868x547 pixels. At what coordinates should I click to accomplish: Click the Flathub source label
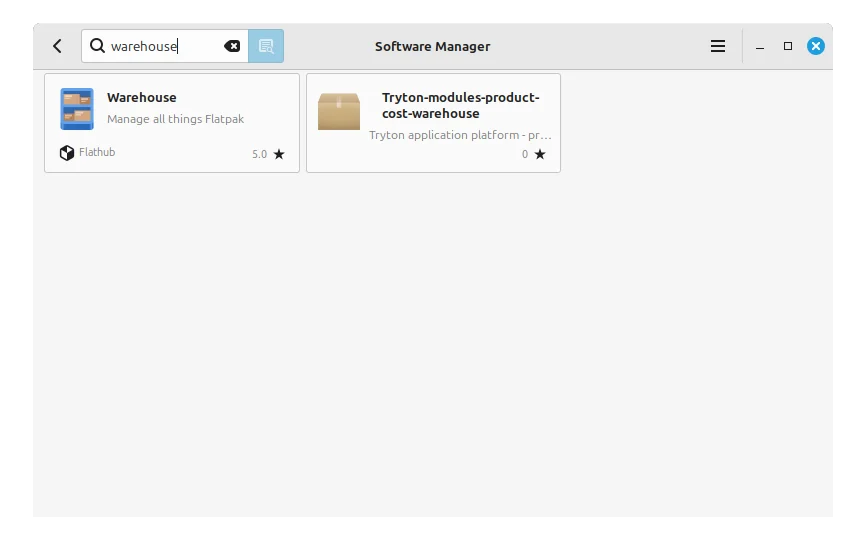pyautogui.click(x=97, y=152)
